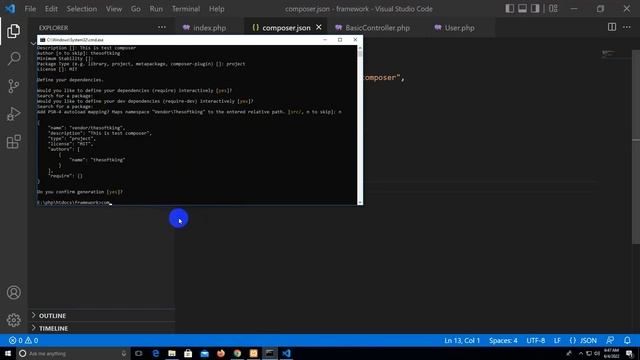
Task: Click the Cortana microphone icon
Action: pos(124,353)
